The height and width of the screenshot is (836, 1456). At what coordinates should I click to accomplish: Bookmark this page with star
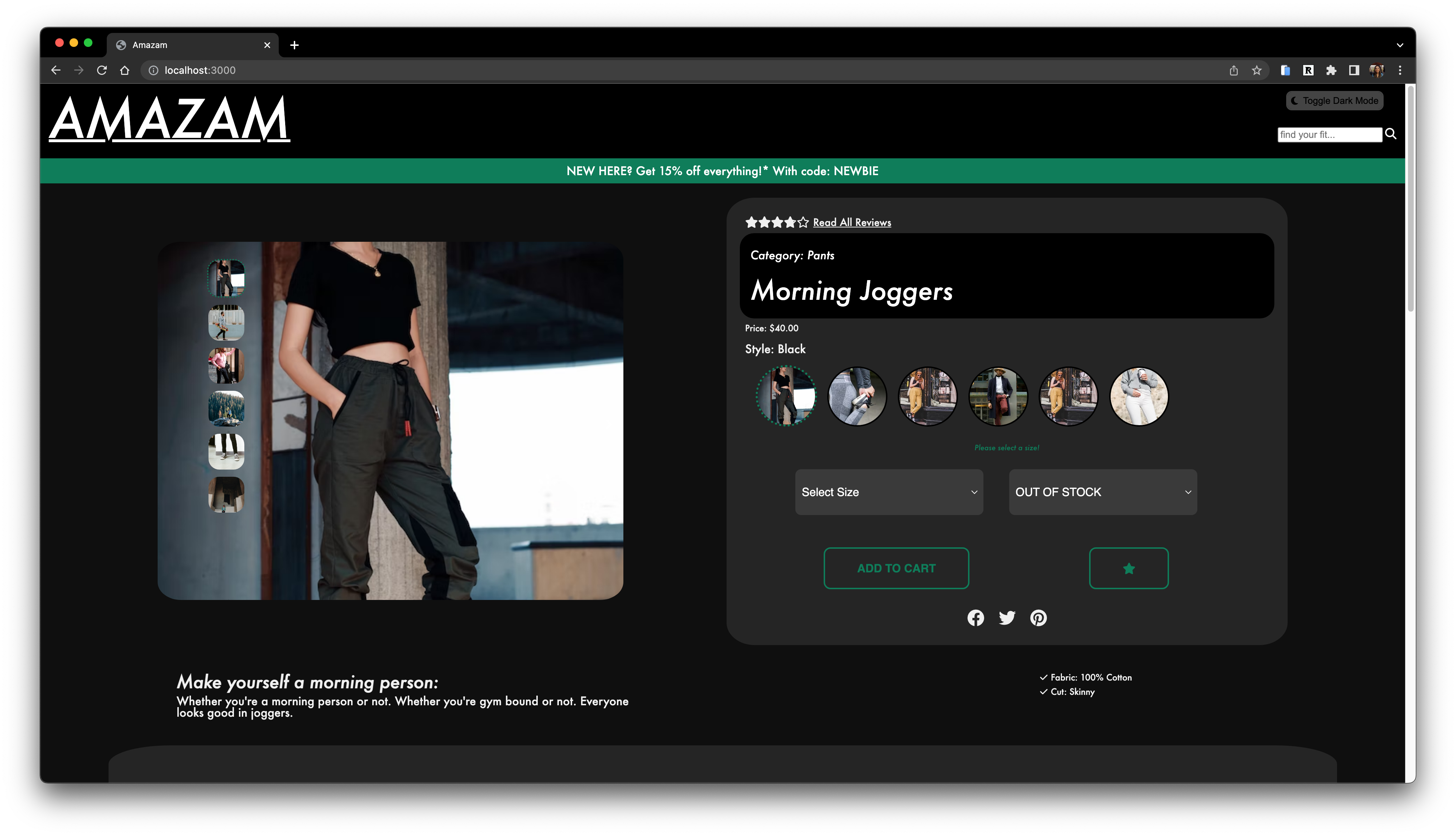pos(1257,70)
